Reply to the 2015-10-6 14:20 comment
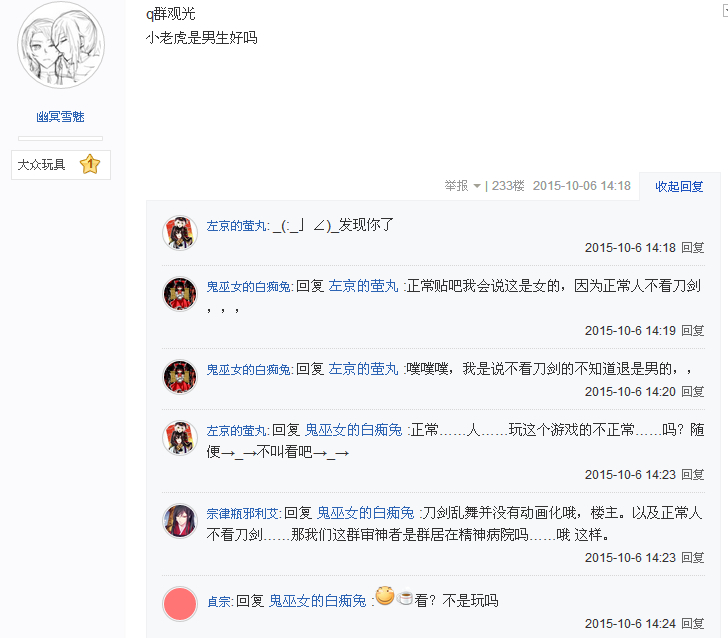Screen dimensions: 728x638 (x=692, y=392)
